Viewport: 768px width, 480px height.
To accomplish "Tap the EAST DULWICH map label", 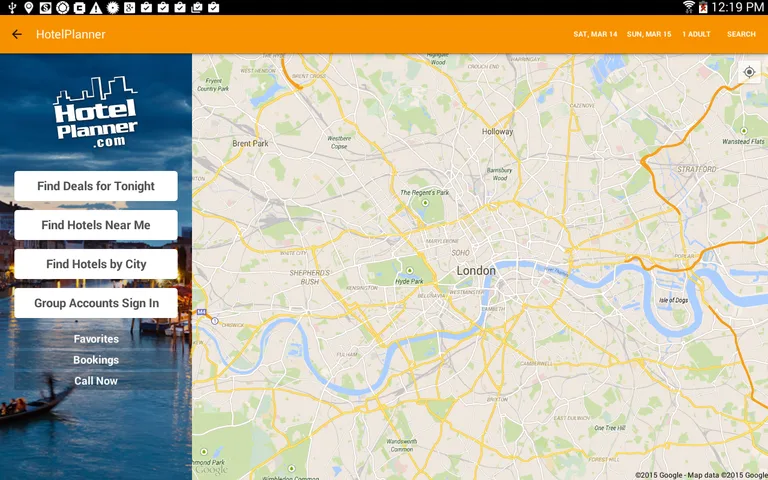I will tap(572, 418).
